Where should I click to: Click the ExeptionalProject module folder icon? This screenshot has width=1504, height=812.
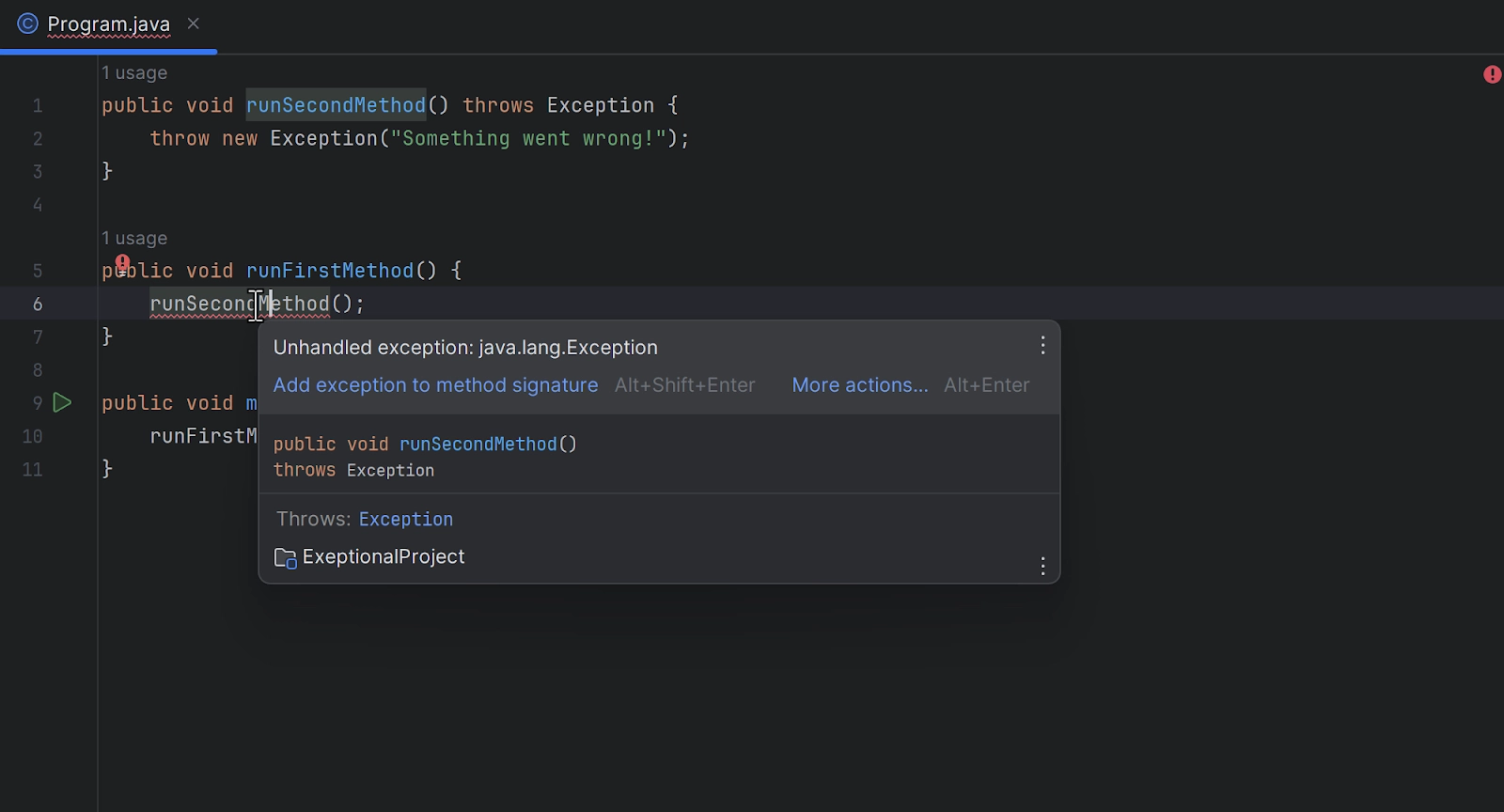tap(285, 558)
